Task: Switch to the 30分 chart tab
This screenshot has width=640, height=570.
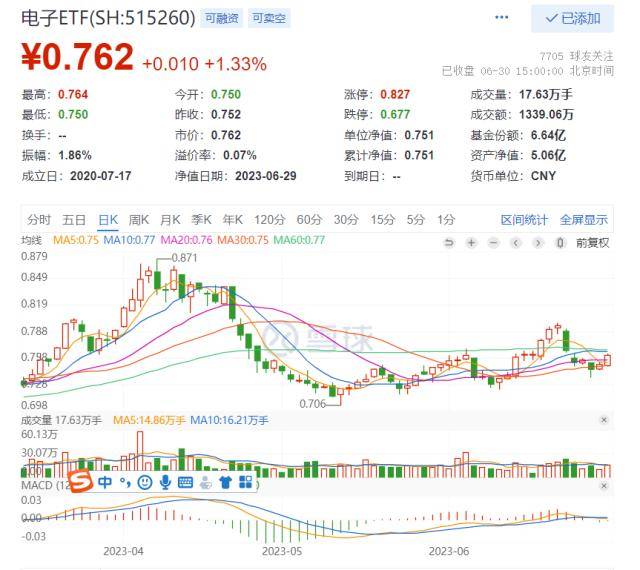Action: (346, 220)
